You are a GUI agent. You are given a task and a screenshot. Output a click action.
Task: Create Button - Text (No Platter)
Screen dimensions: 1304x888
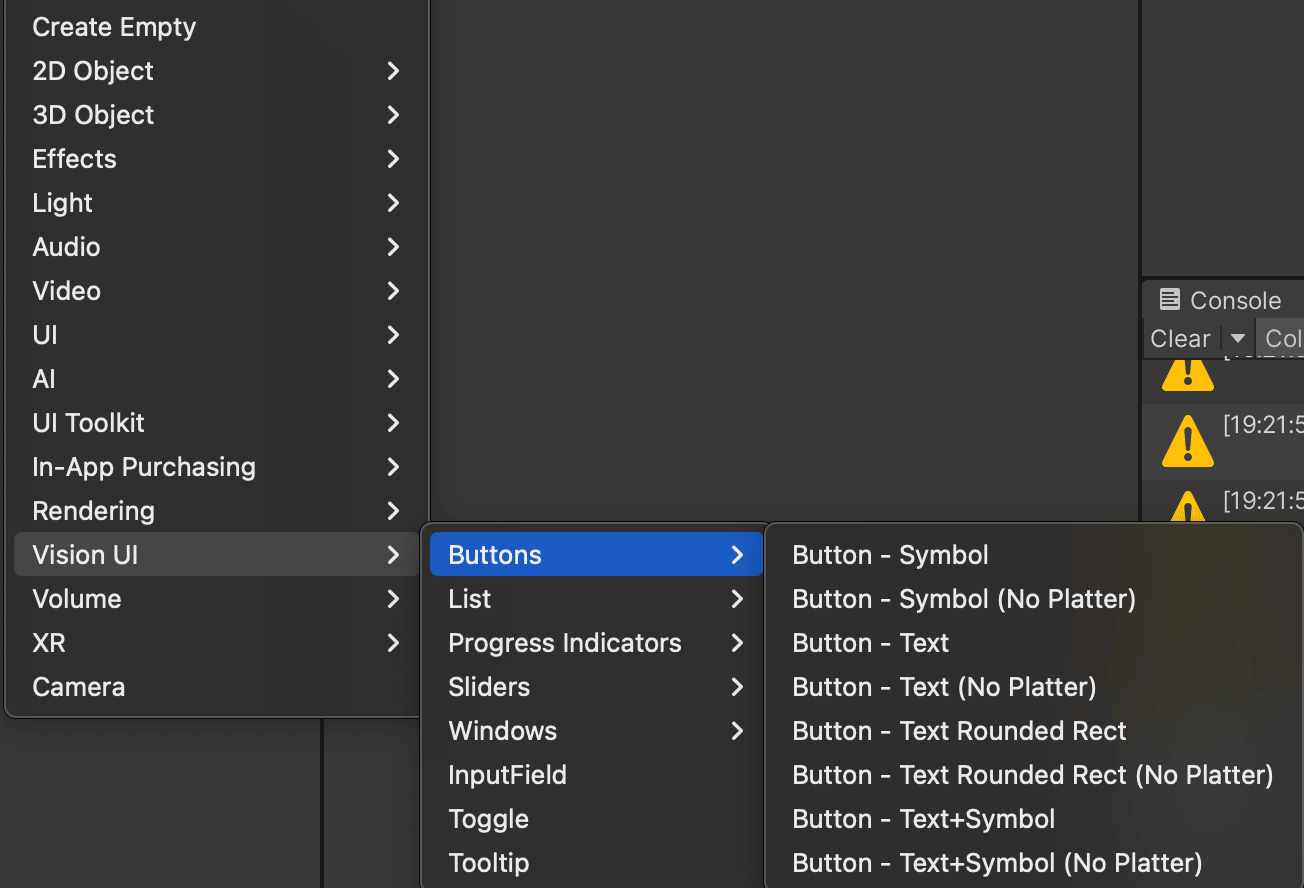(x=1036, y=687)
